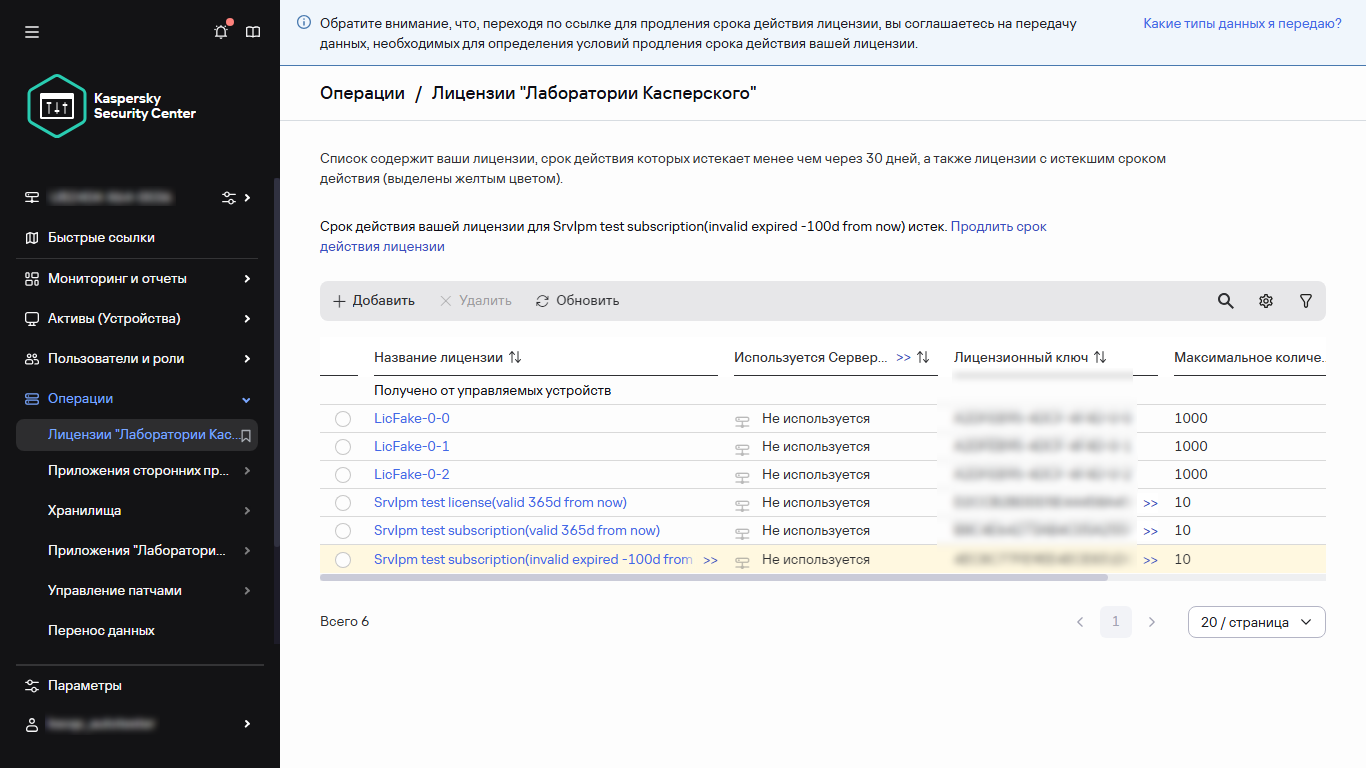
Task: Select the LicFake-0-0 radio button
Action: point(343,419)
